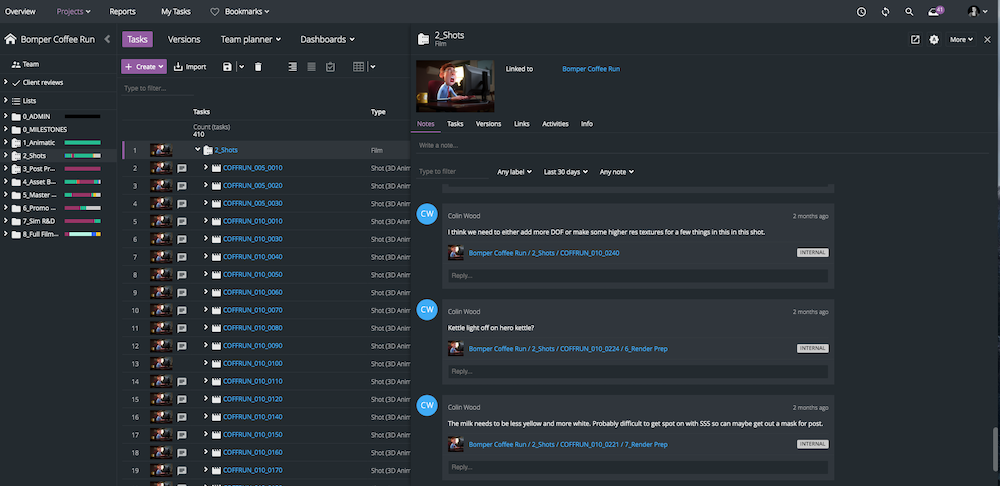Open the Dashboards menu
The width and height of the screenshot is (1000, 486).
point(328,40)
